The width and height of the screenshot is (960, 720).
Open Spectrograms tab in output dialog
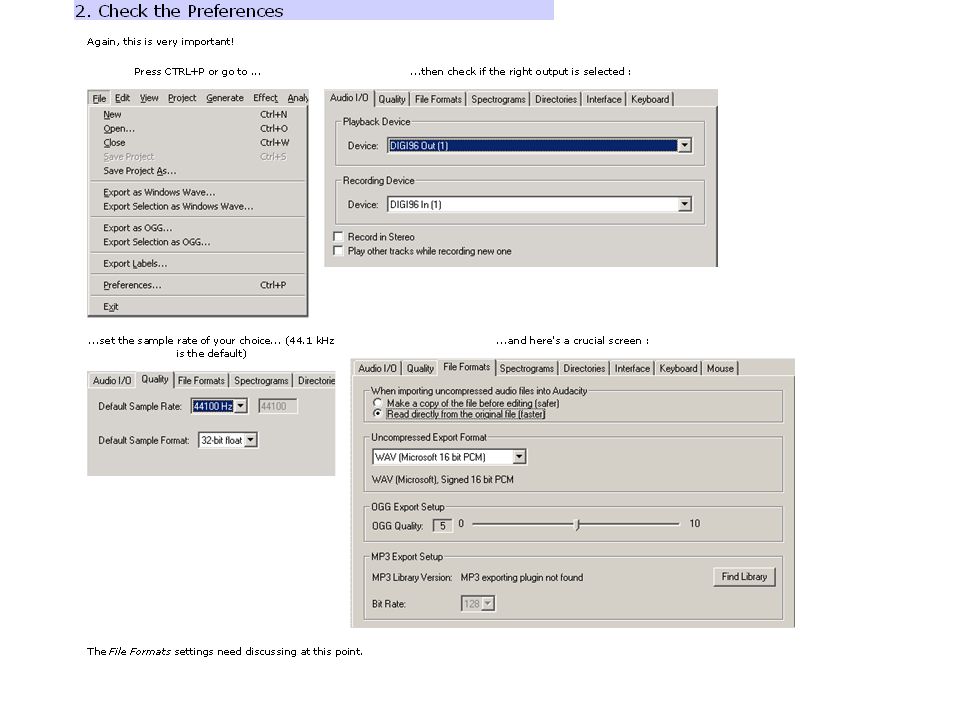click(498, 99)
